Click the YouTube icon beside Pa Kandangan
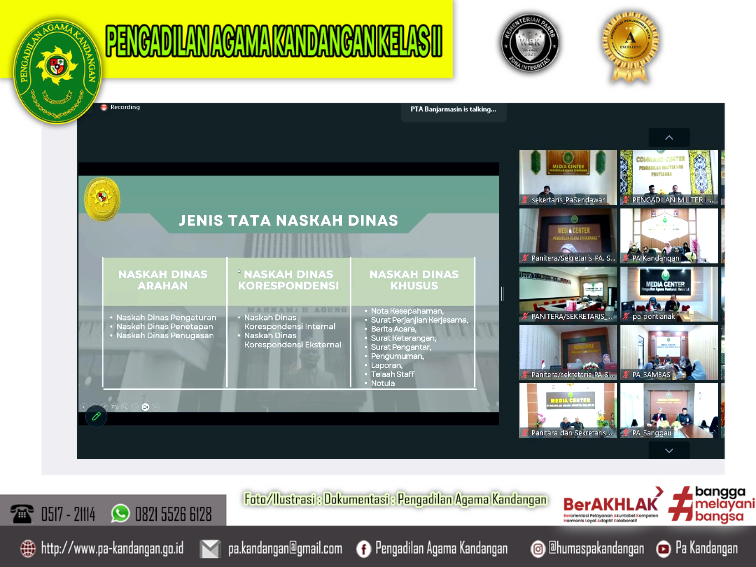Screen dimensions: 756x567 663,548
